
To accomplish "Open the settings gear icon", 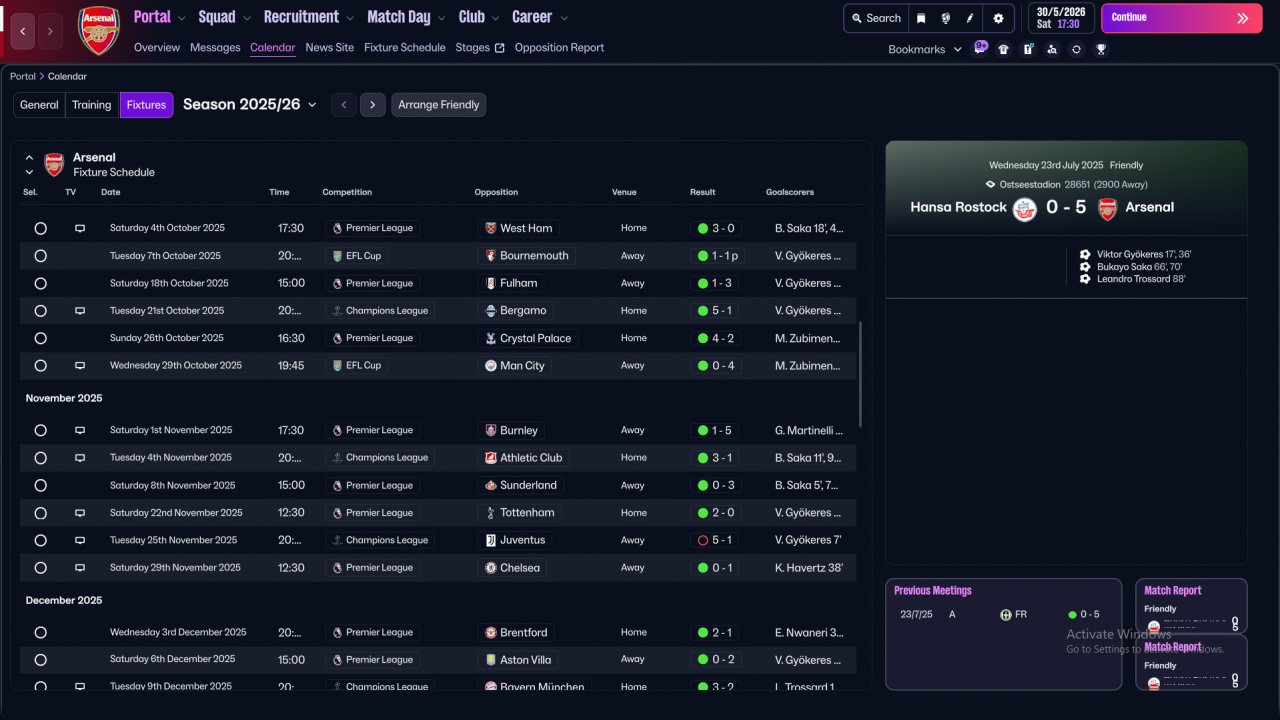I will coord(998,18).
